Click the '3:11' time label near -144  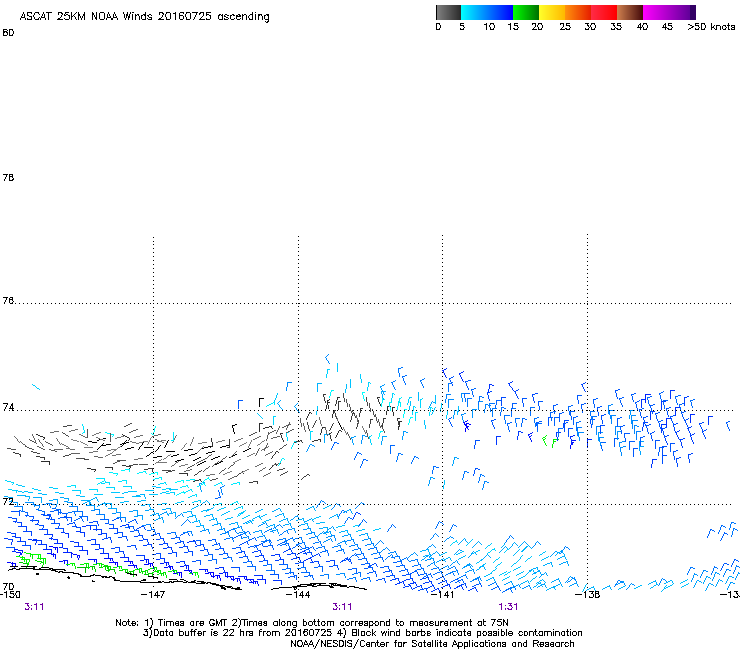pos(342,607)
